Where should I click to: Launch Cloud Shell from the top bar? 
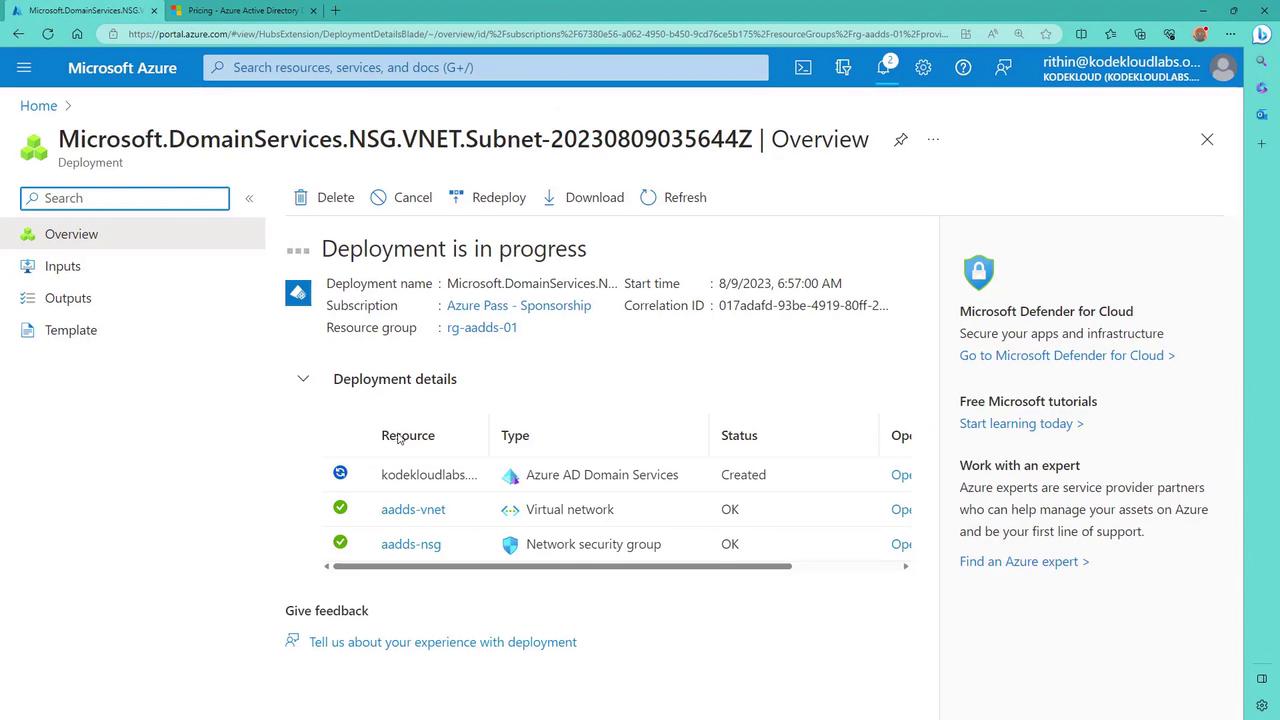pyautogui.click(x=803, y=67)
